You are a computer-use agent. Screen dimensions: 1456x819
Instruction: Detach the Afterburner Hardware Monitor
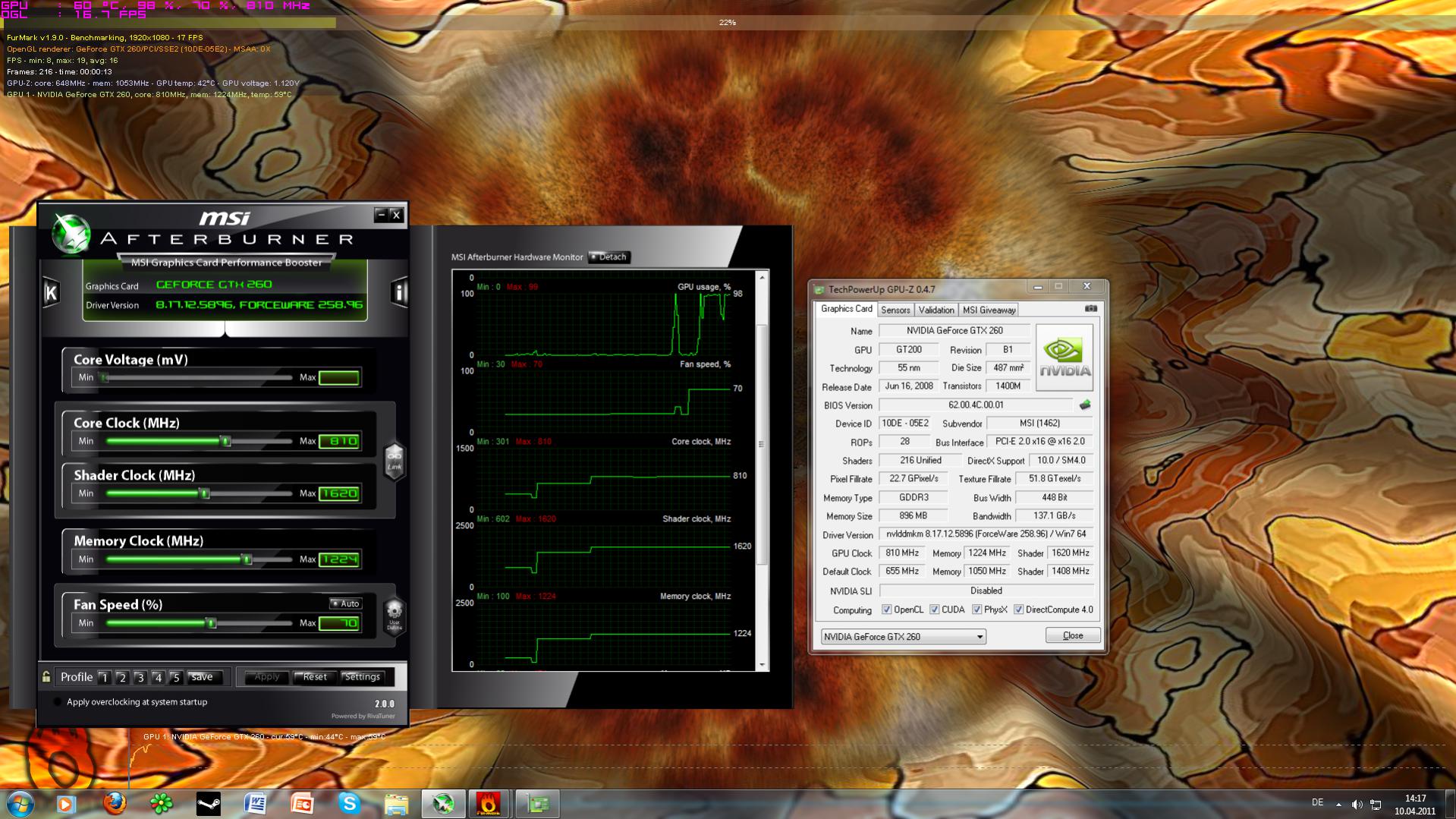pos(609,257)
